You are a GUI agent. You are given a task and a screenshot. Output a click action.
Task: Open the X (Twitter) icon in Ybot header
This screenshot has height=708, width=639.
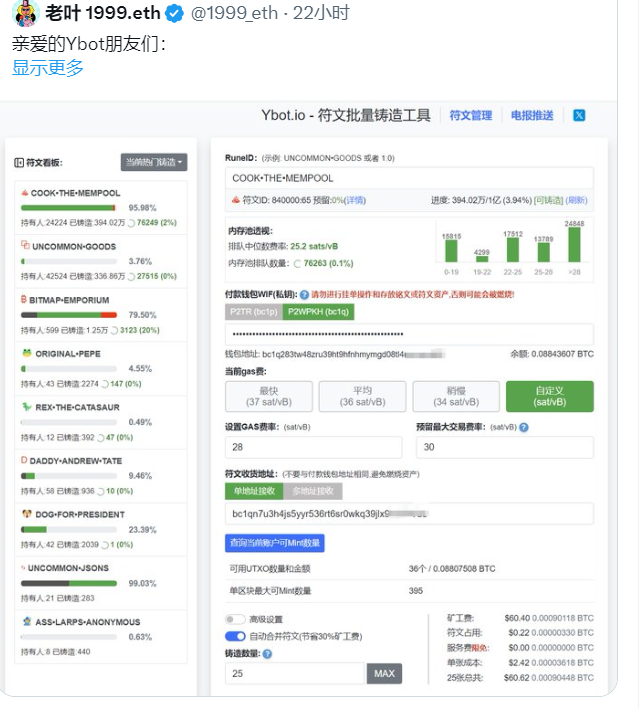[x=579, y=116]
